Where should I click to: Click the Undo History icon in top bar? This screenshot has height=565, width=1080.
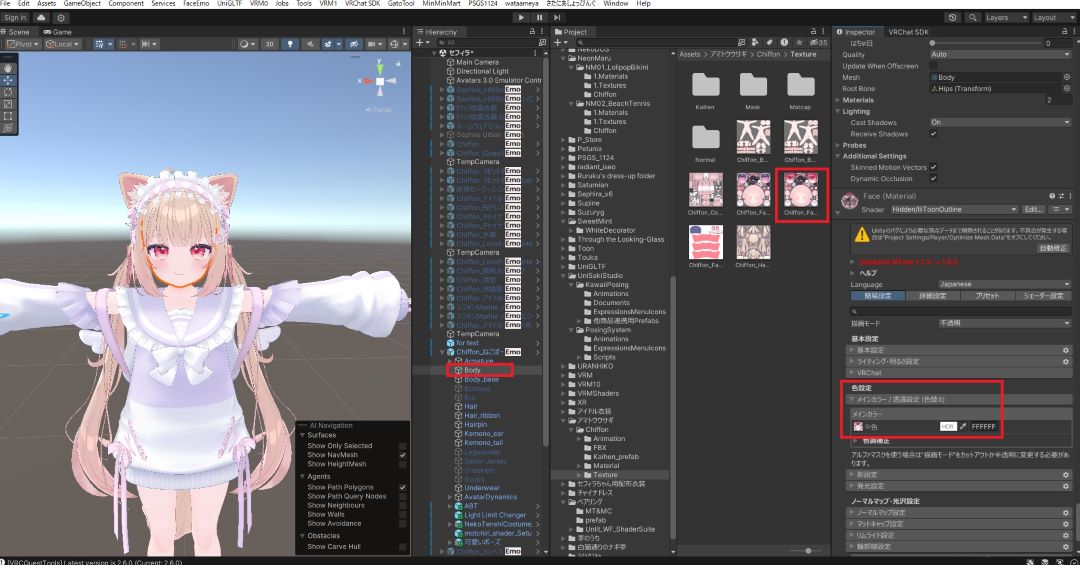pos(953,18)
